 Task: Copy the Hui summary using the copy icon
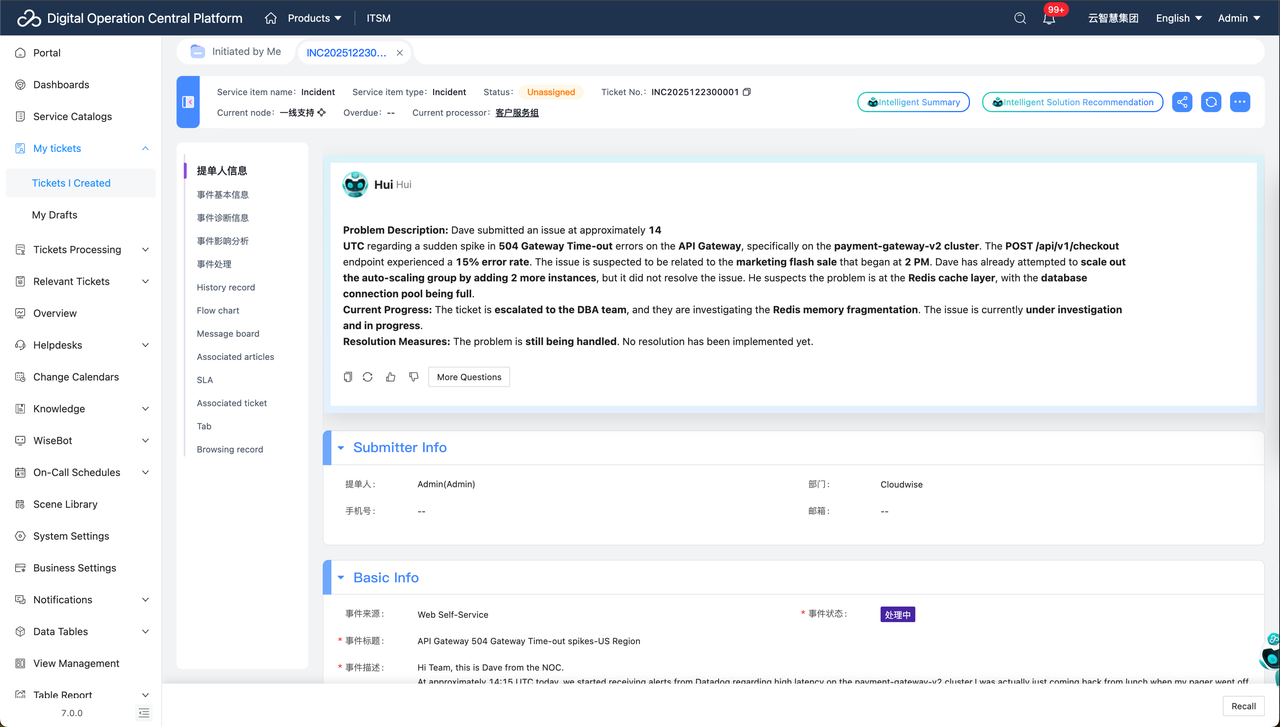click(348, 377)
